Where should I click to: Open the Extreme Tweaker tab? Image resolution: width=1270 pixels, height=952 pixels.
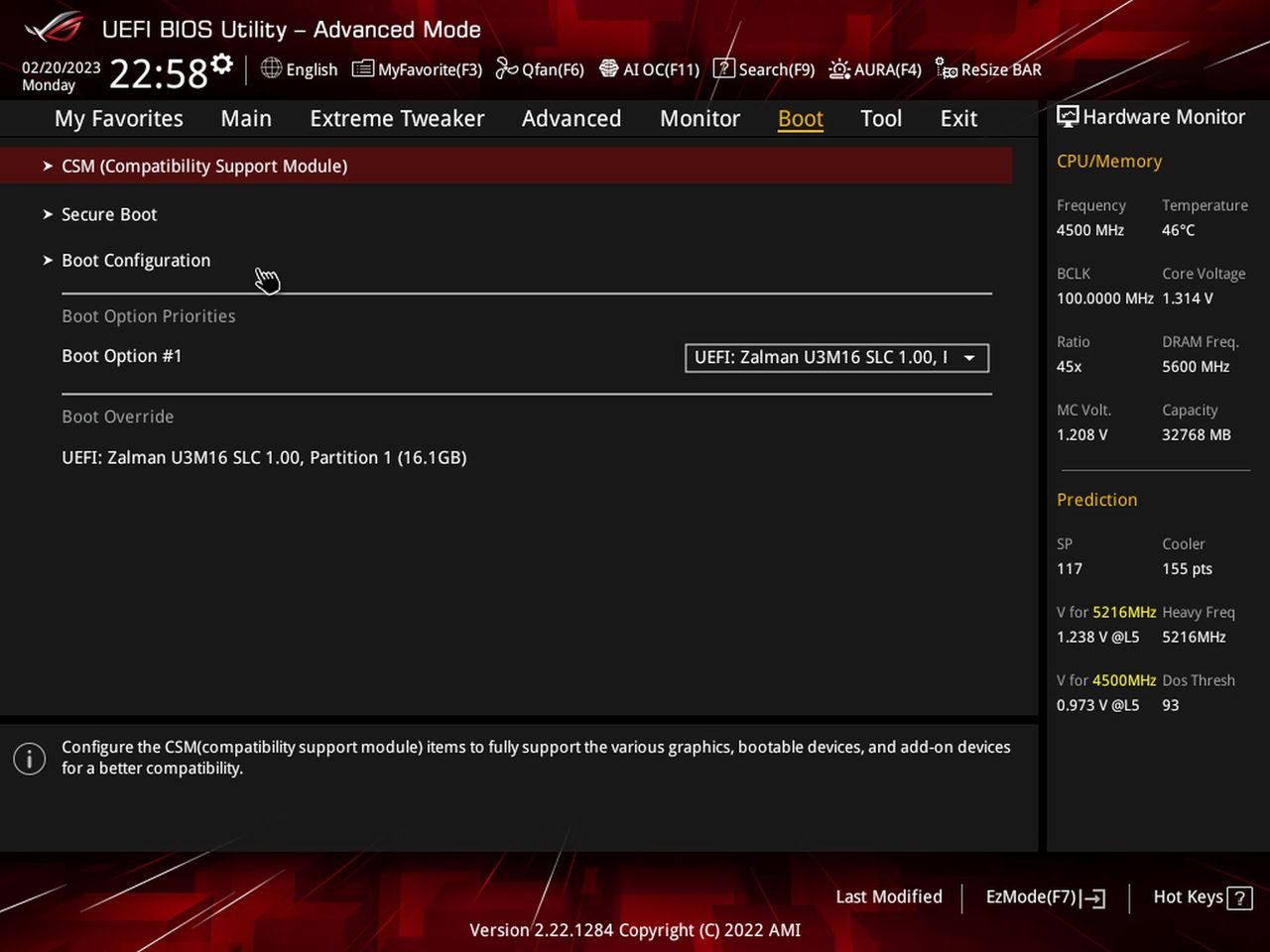397,118
